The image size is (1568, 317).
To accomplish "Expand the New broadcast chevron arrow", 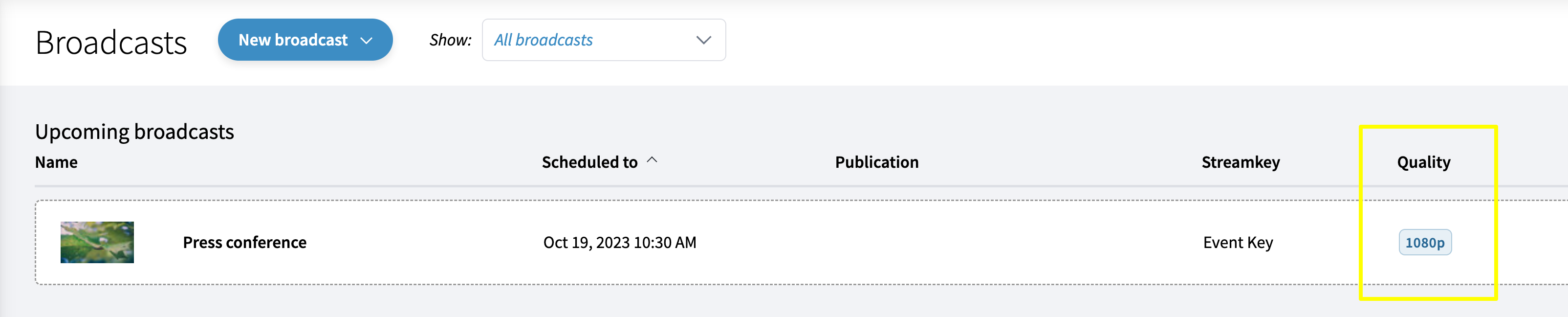I will click(x=366, y=41).
